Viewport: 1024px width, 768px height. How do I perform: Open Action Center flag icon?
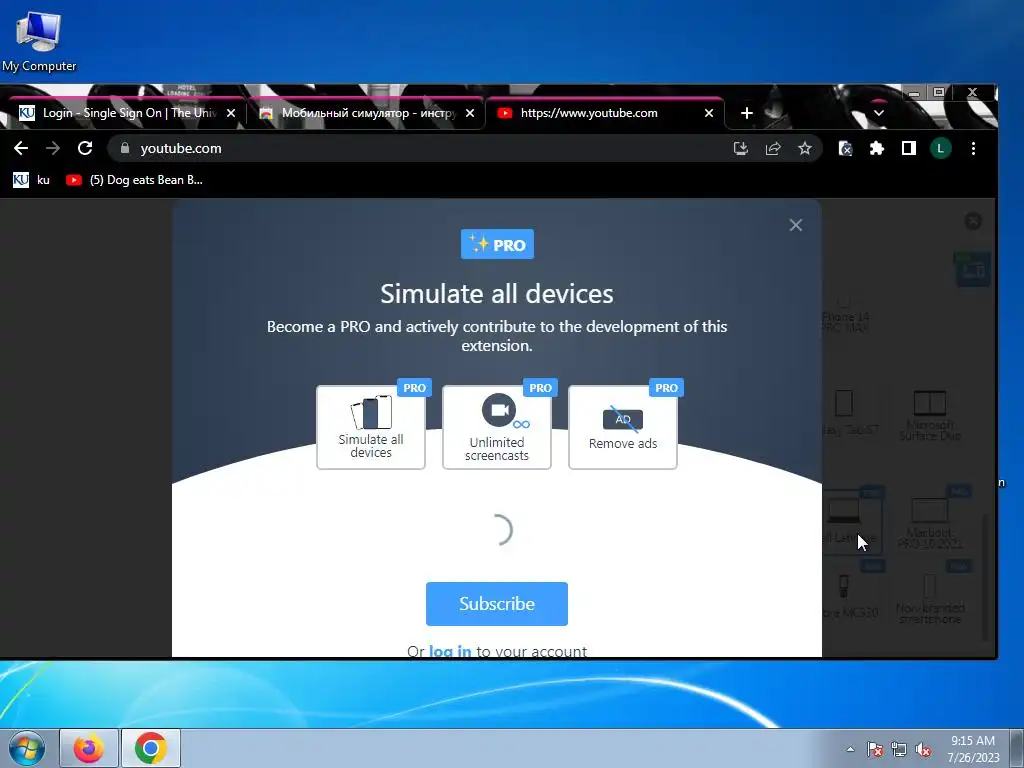point(875,749)
